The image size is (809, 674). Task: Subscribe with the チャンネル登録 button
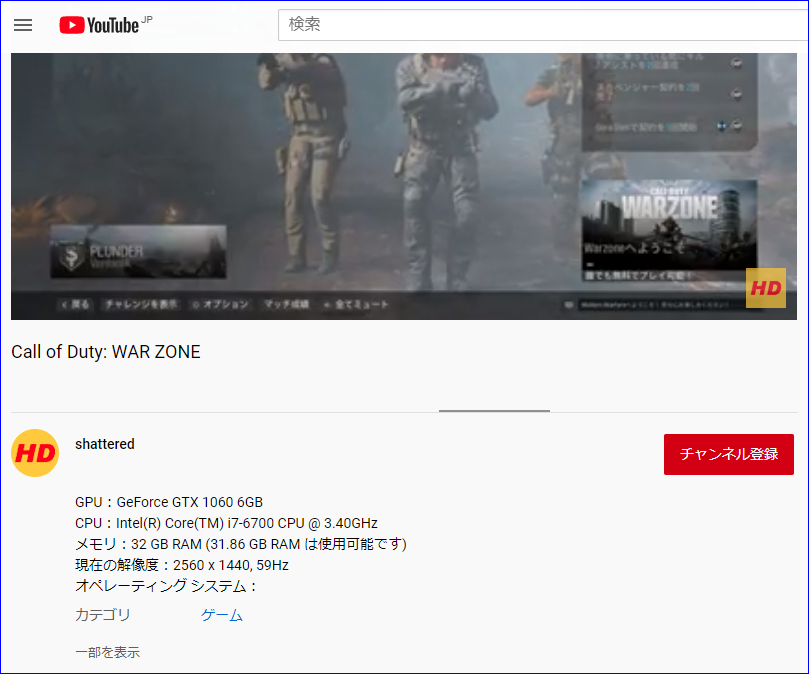[729, 454]
